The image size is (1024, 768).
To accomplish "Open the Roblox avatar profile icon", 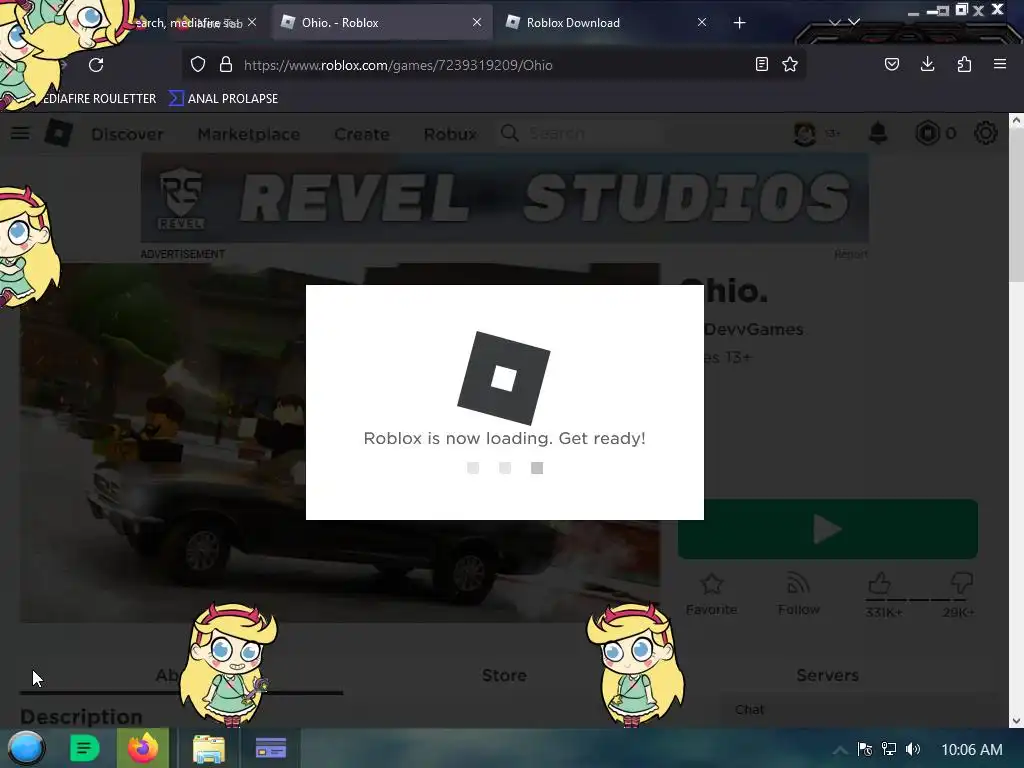I will pos(805,133).
